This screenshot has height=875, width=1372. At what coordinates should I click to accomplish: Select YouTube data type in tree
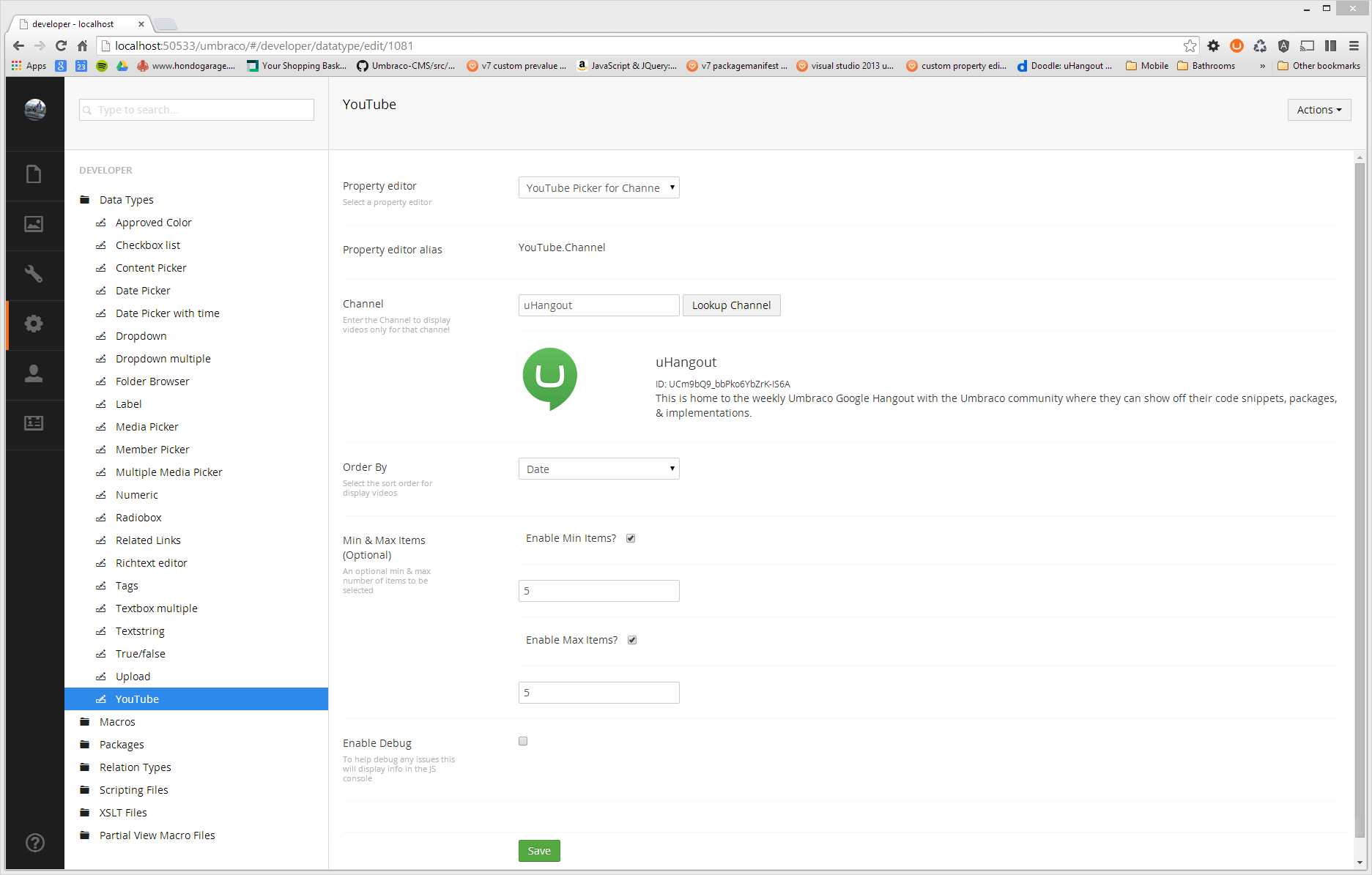click(x=196, y=699)
